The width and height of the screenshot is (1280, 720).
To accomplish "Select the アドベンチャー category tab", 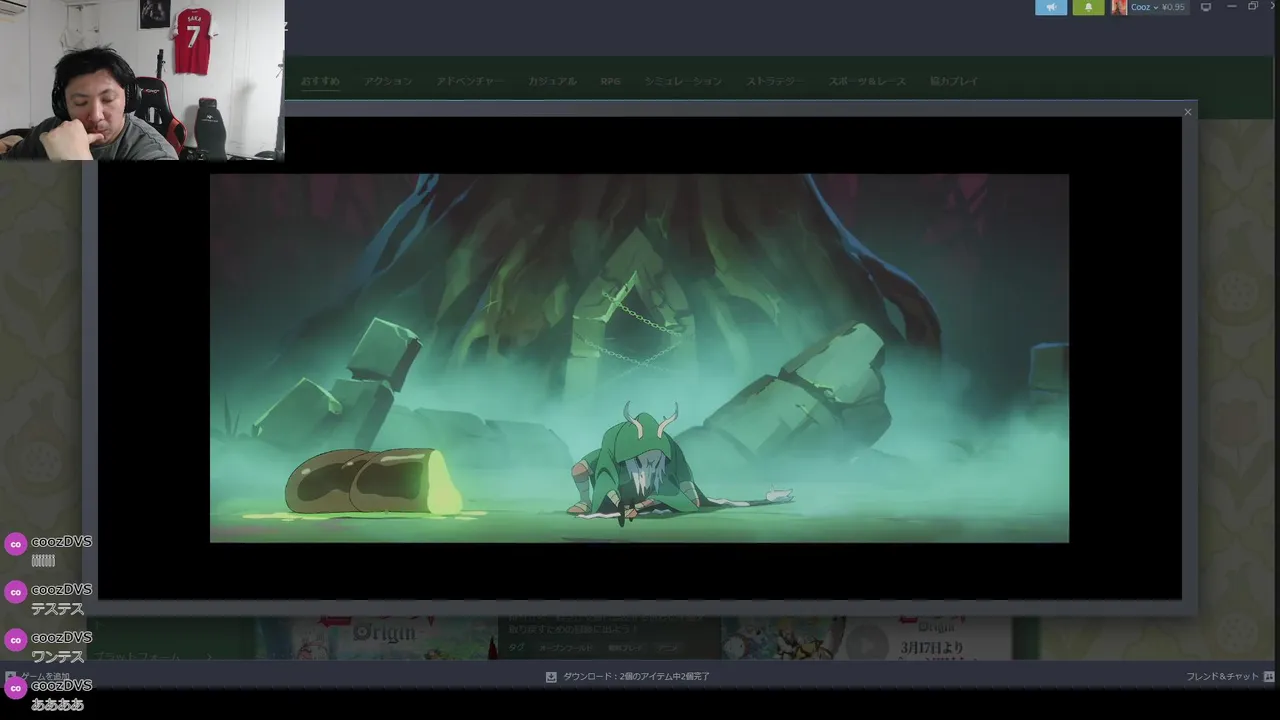I will pyautogui.click(x=470, y=81).
